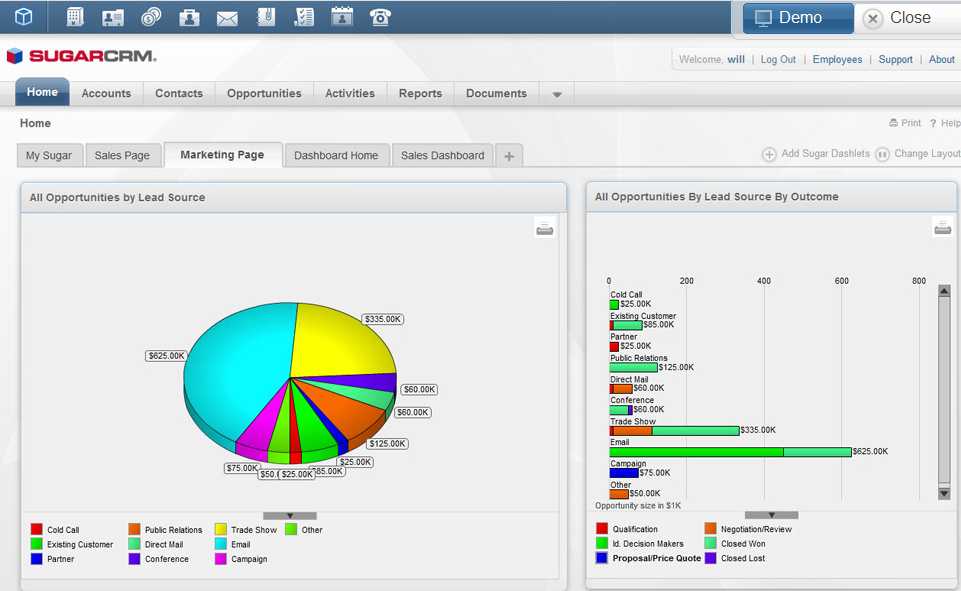The height and width of the screenshot is (591, 961).
Task: Switch to Sales Dashboard tab
Action: click(x=443, y=155)
